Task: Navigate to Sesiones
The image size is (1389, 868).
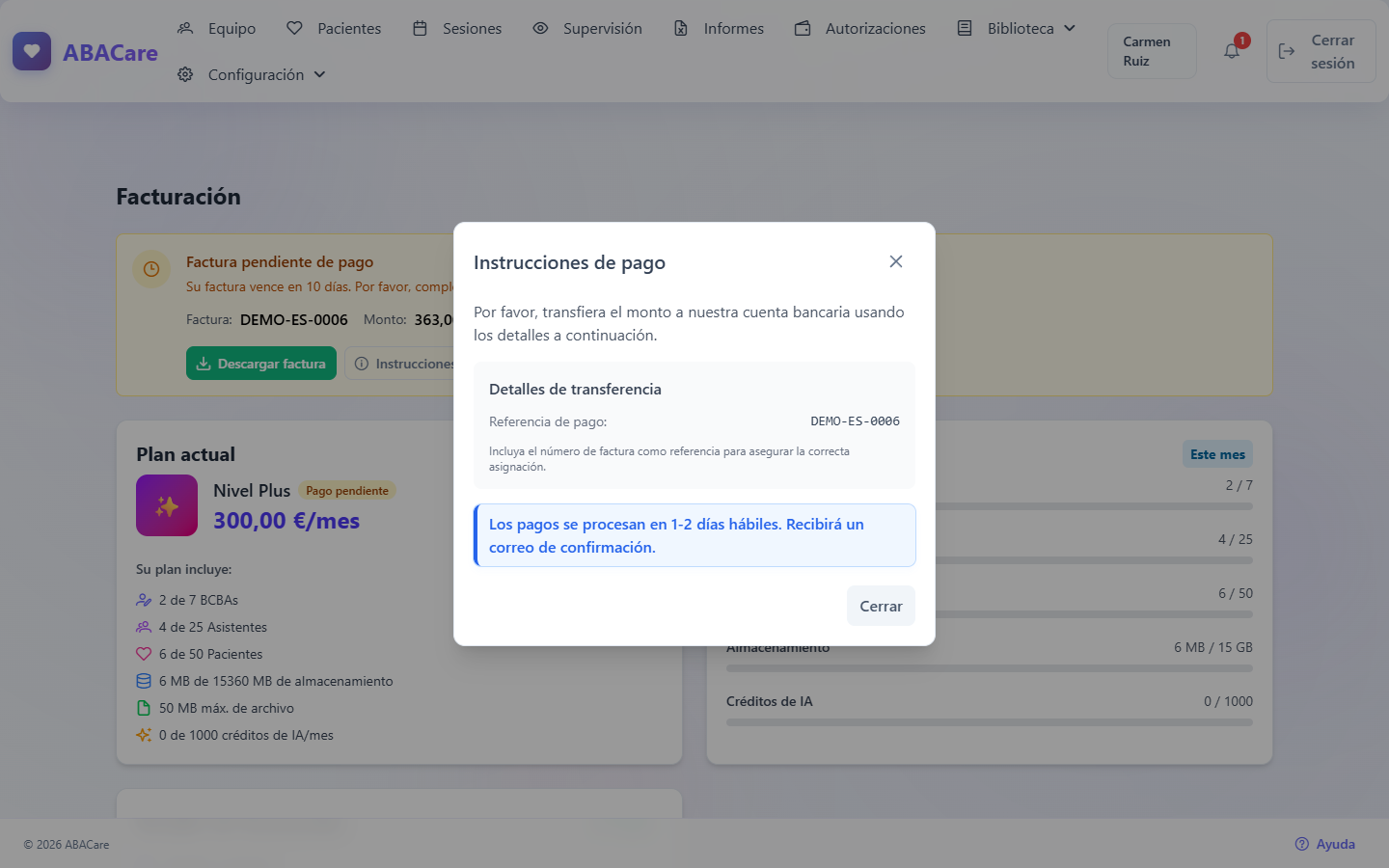Action: [x=457, y=28]
